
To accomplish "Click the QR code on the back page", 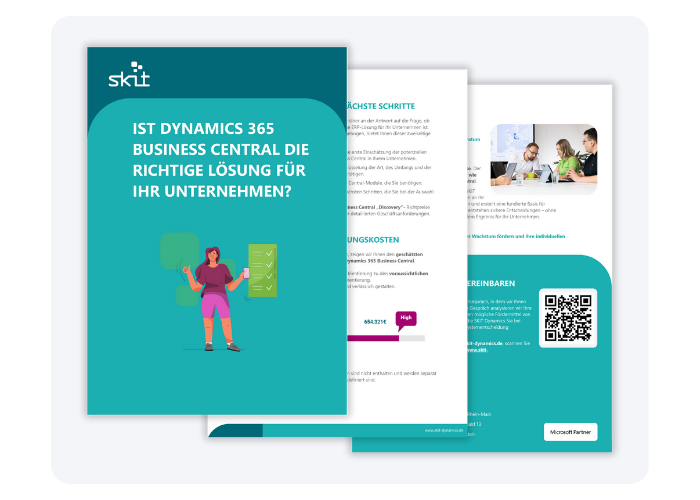I will click(x=568, y=317).
